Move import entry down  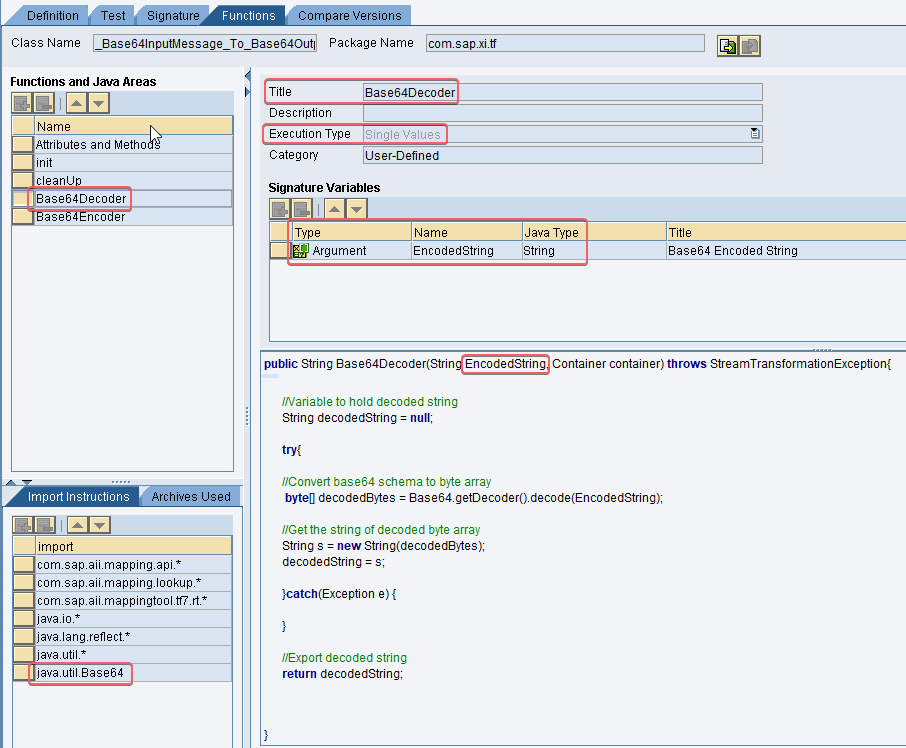coord(100,525)
